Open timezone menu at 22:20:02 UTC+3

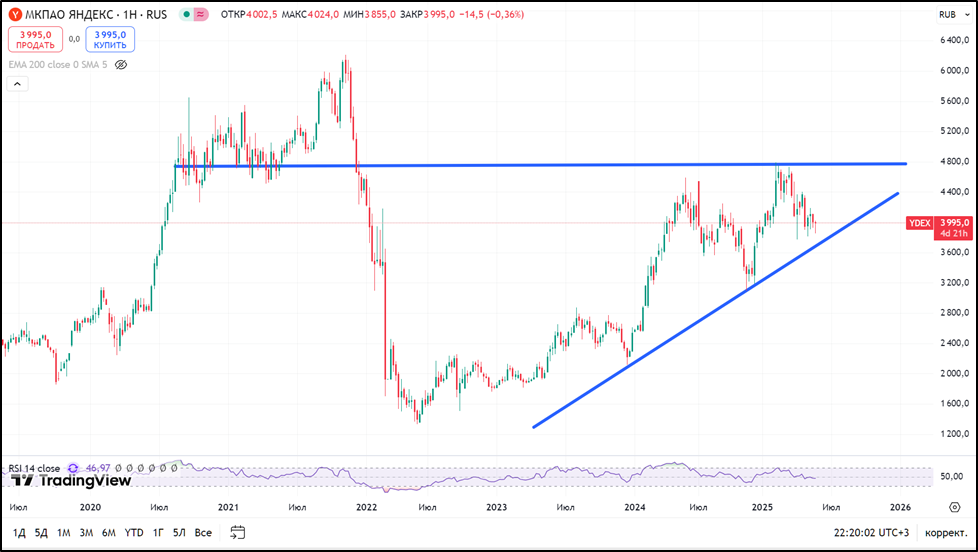[x=871, y=533]
